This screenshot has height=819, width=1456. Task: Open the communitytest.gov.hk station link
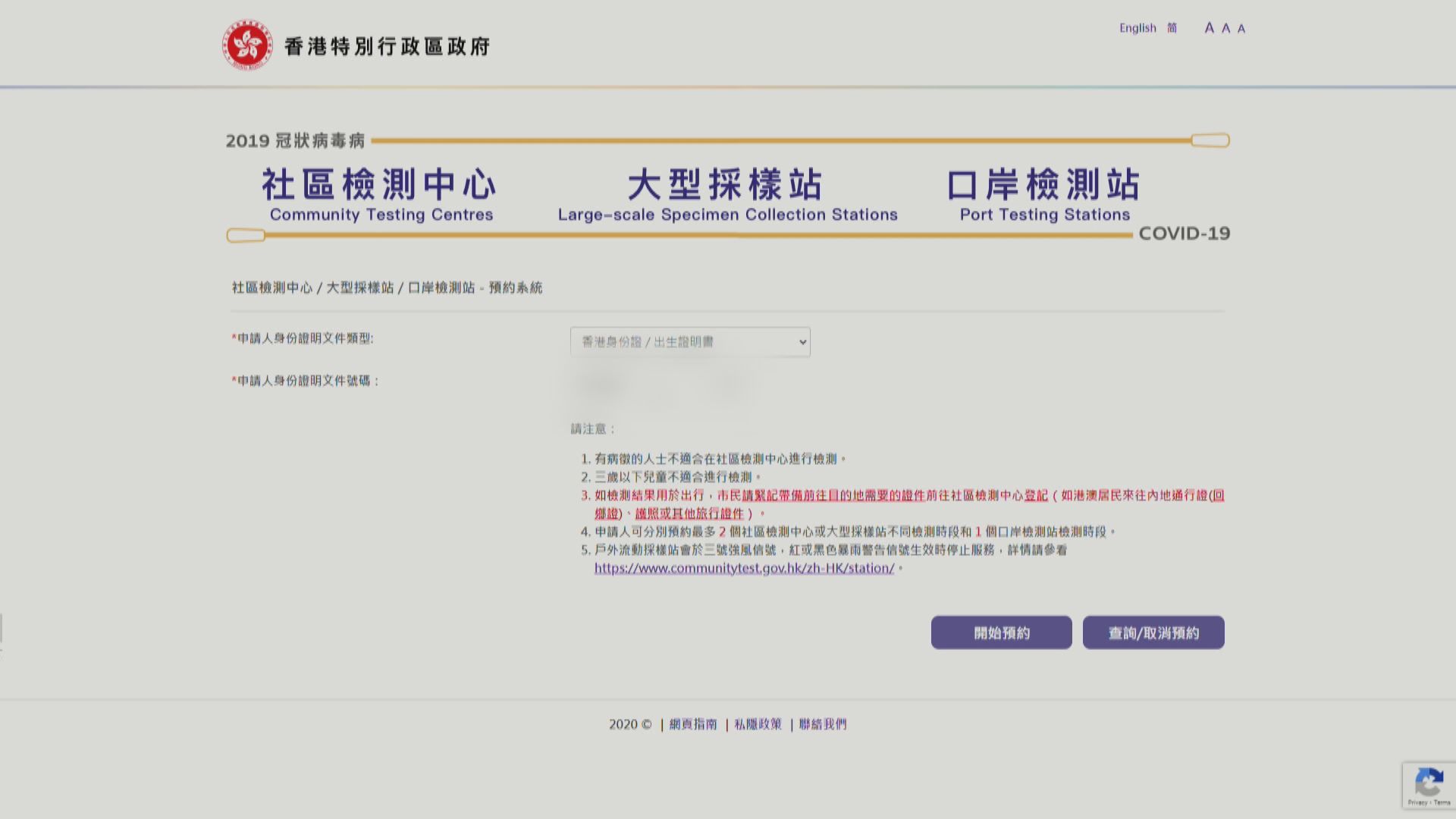tap(744, 568)
